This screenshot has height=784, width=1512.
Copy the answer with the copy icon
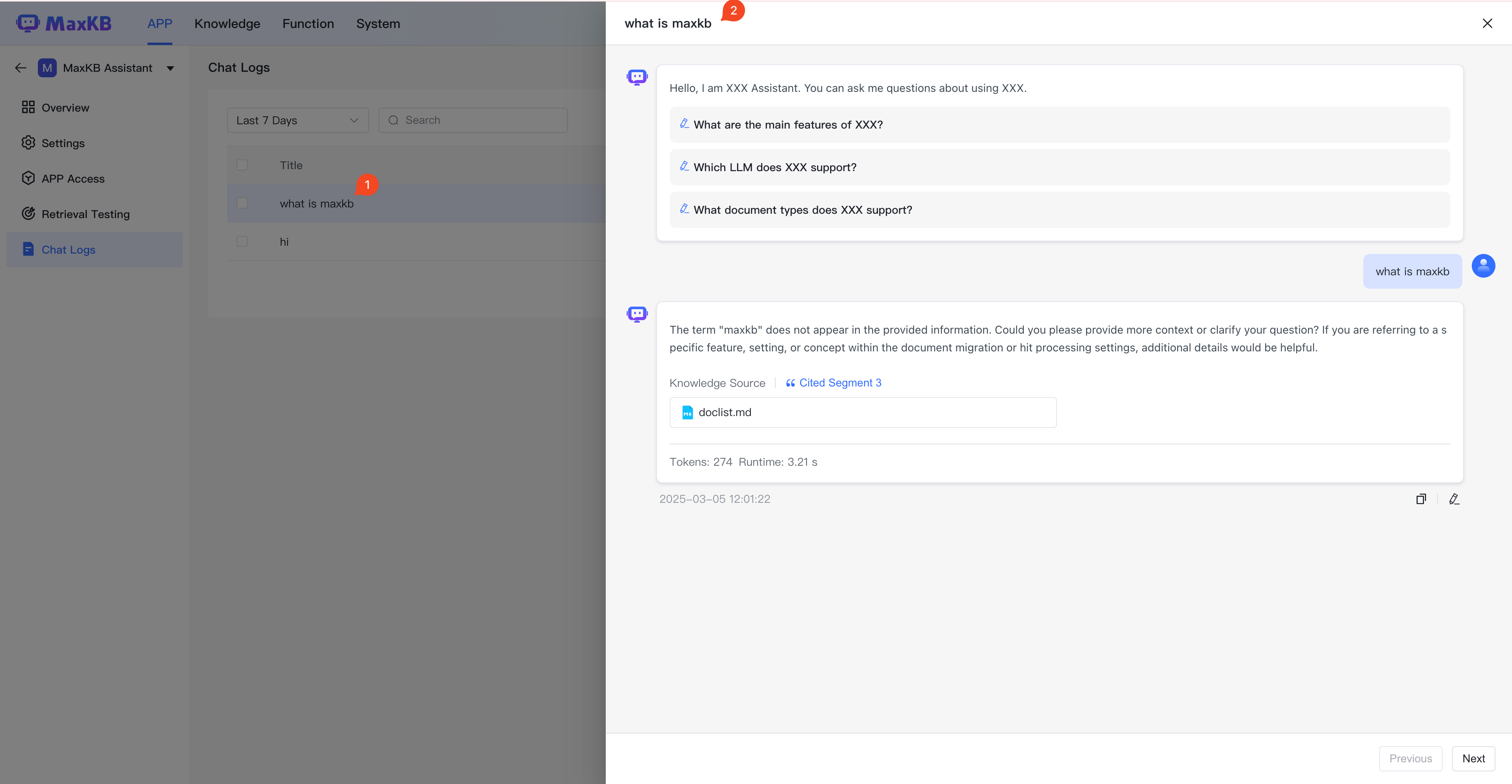pos(1421,499)
